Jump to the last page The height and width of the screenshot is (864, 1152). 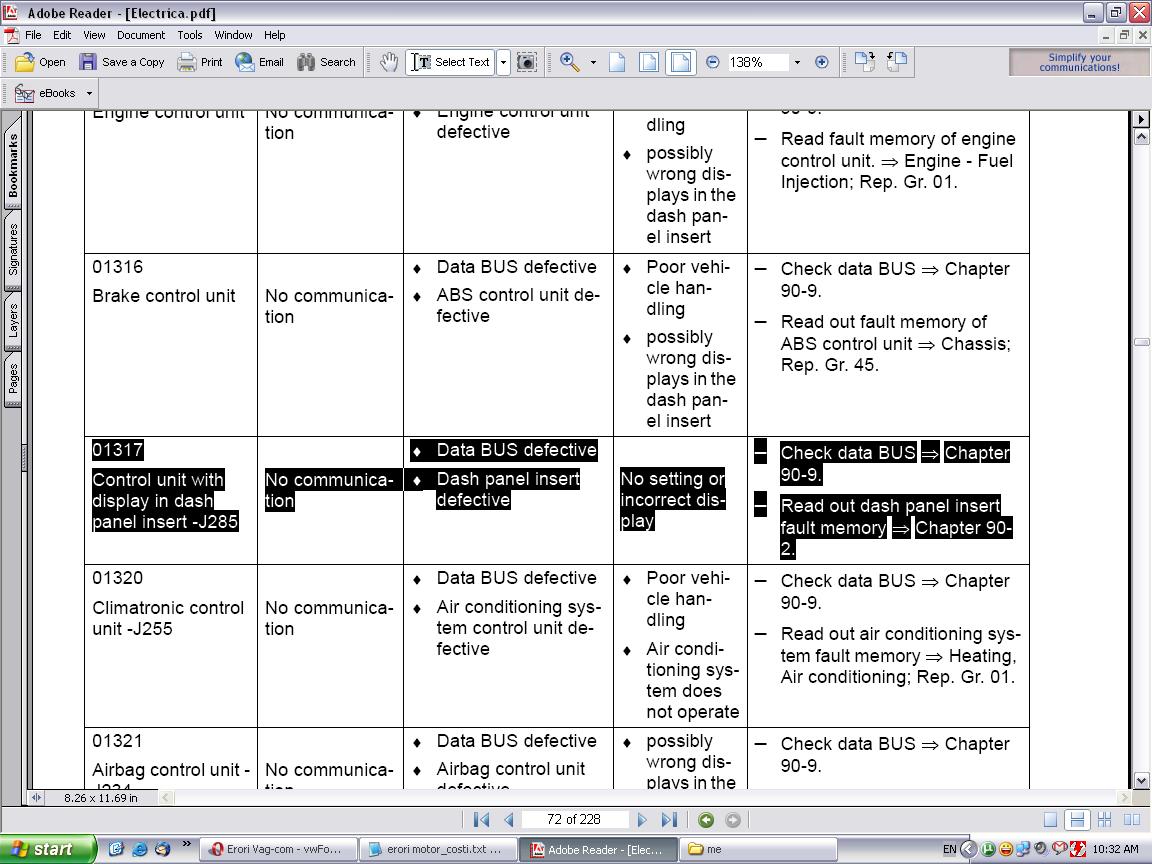[669, 820]
